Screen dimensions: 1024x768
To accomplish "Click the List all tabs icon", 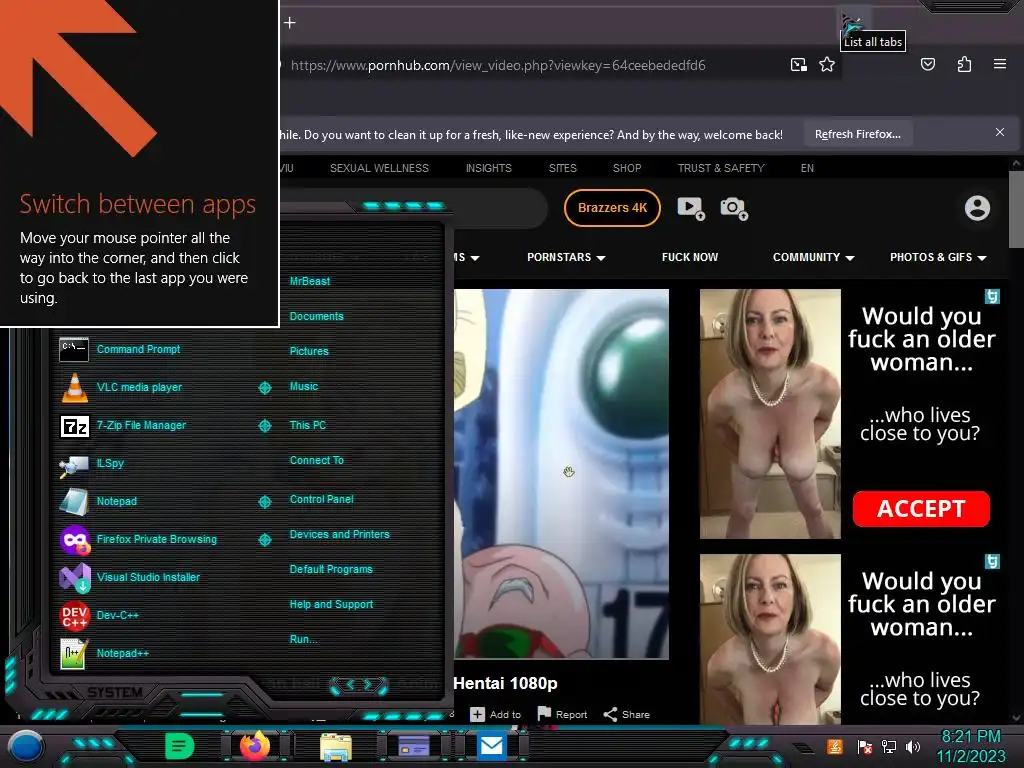I will coord(854,24).
